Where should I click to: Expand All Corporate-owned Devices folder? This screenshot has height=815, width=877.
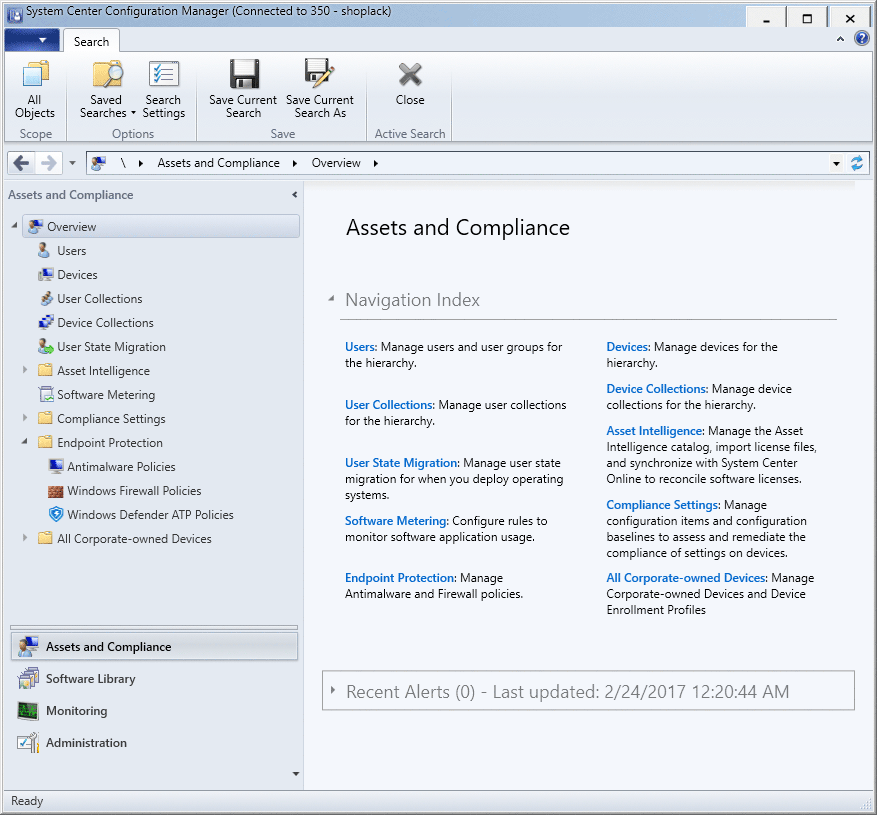click(25, 538)
